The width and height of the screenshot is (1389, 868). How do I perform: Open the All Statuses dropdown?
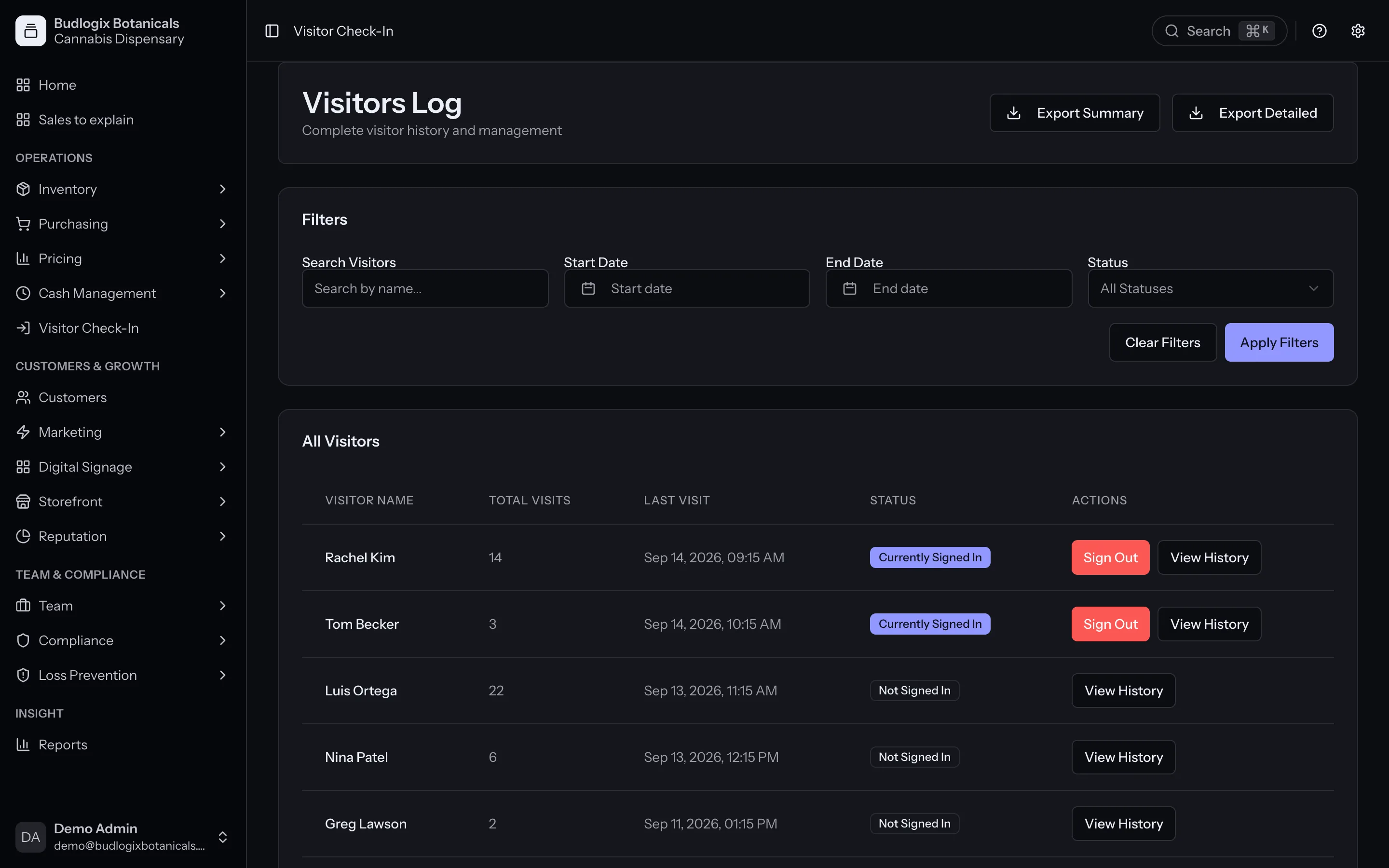coord(1211,288)
